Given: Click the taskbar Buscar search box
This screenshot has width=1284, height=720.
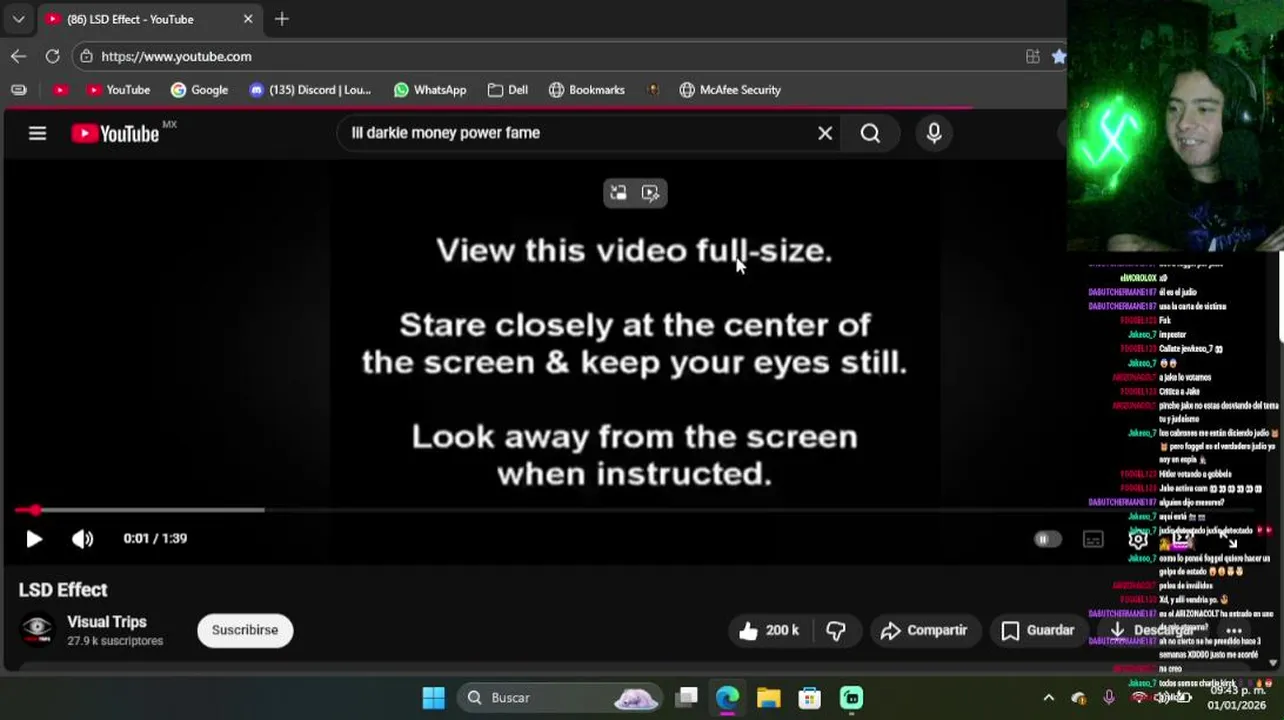Looking at the screenshot, I should pyautogui.click(x=560, y=698).
